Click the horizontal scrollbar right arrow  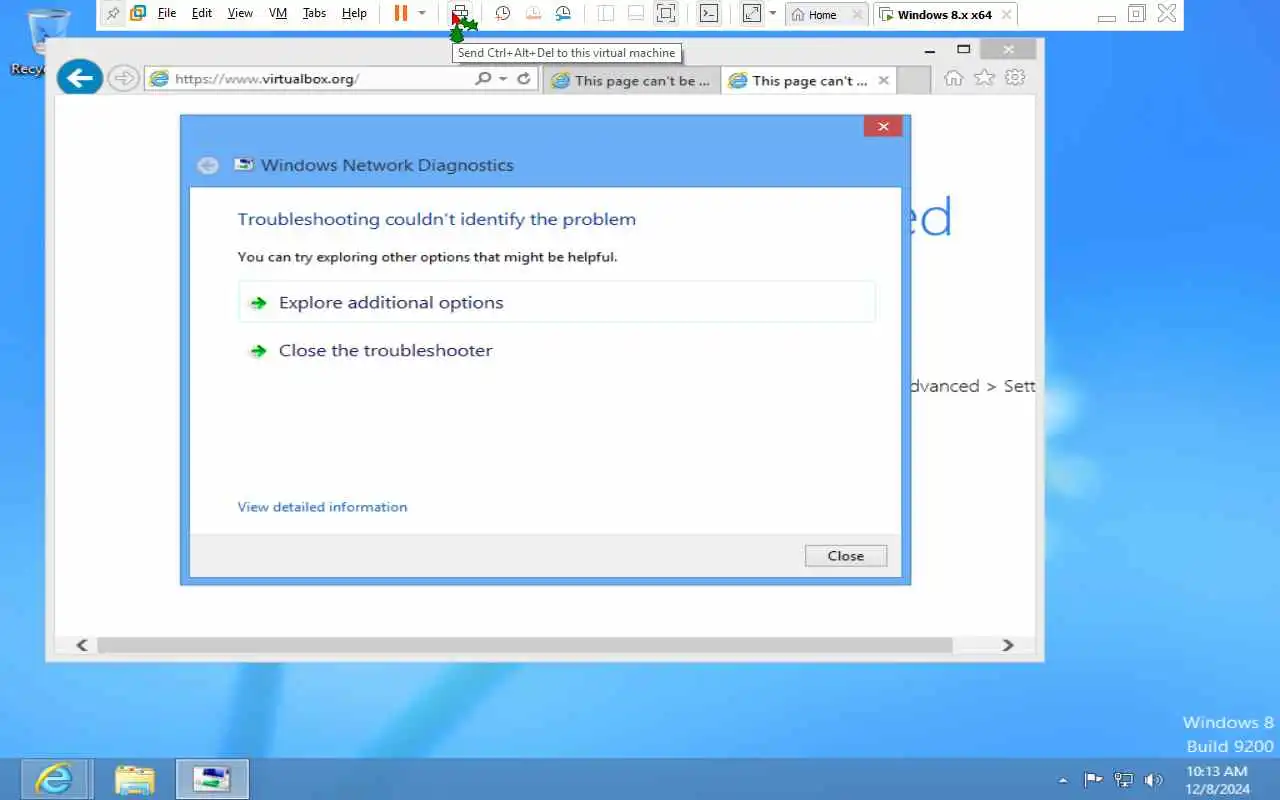click(1008, 645)
